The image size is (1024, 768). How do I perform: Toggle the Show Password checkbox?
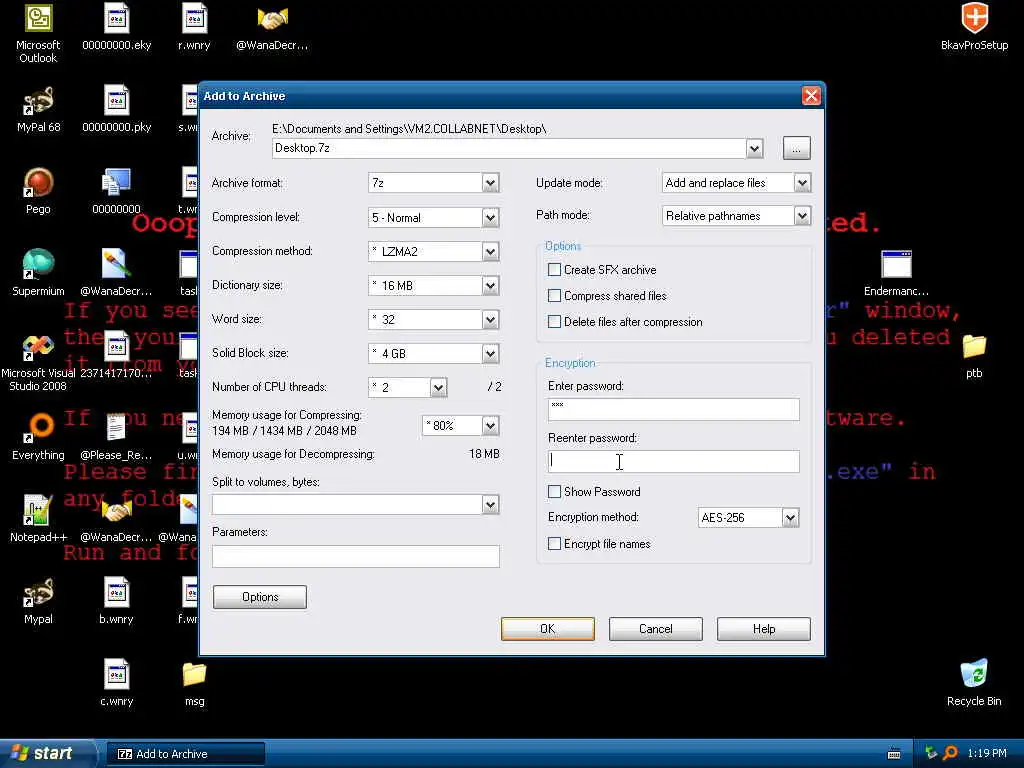pyautogui.click(x=554, y=492)
